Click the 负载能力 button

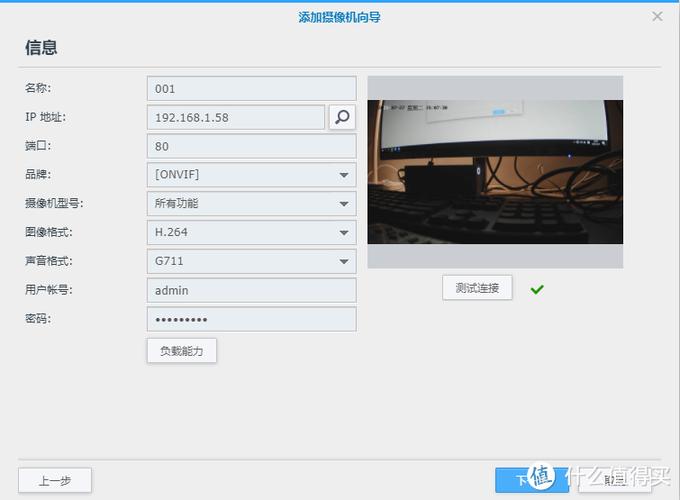click(182, 351)
